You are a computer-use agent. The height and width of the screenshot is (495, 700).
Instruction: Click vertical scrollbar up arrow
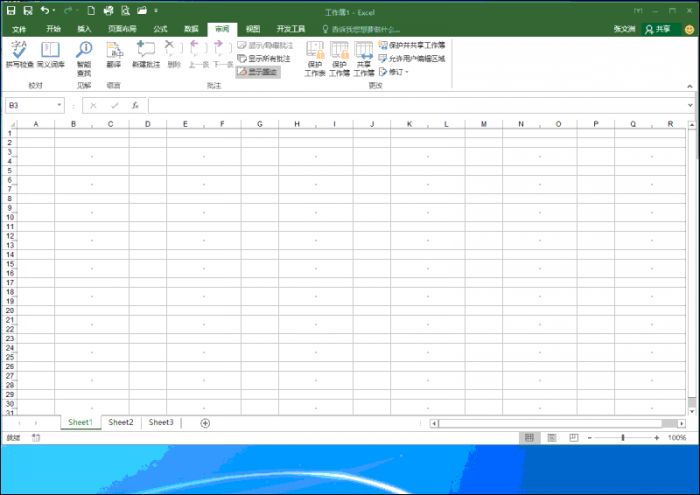(692, 125)
